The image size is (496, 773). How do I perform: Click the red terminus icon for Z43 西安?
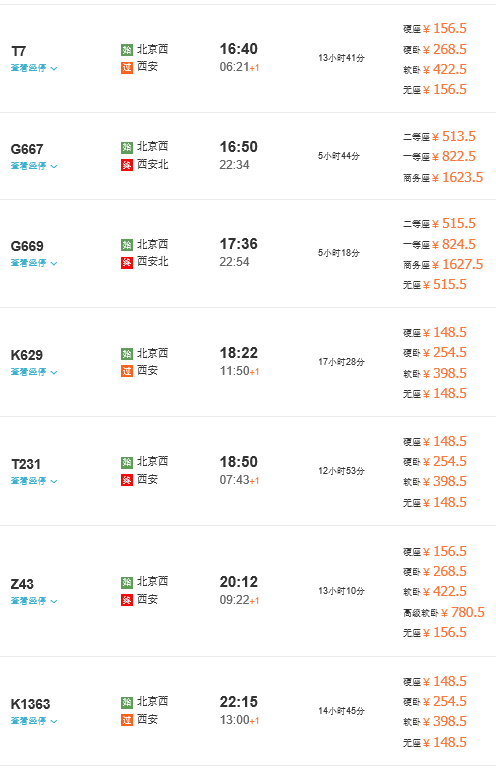point(127,600)
